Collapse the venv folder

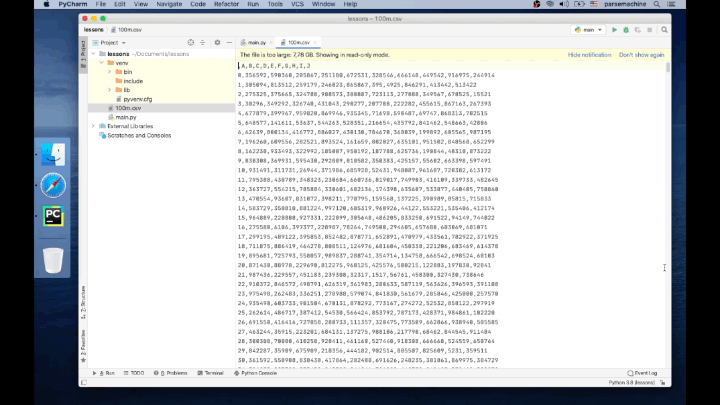(101, 63)
